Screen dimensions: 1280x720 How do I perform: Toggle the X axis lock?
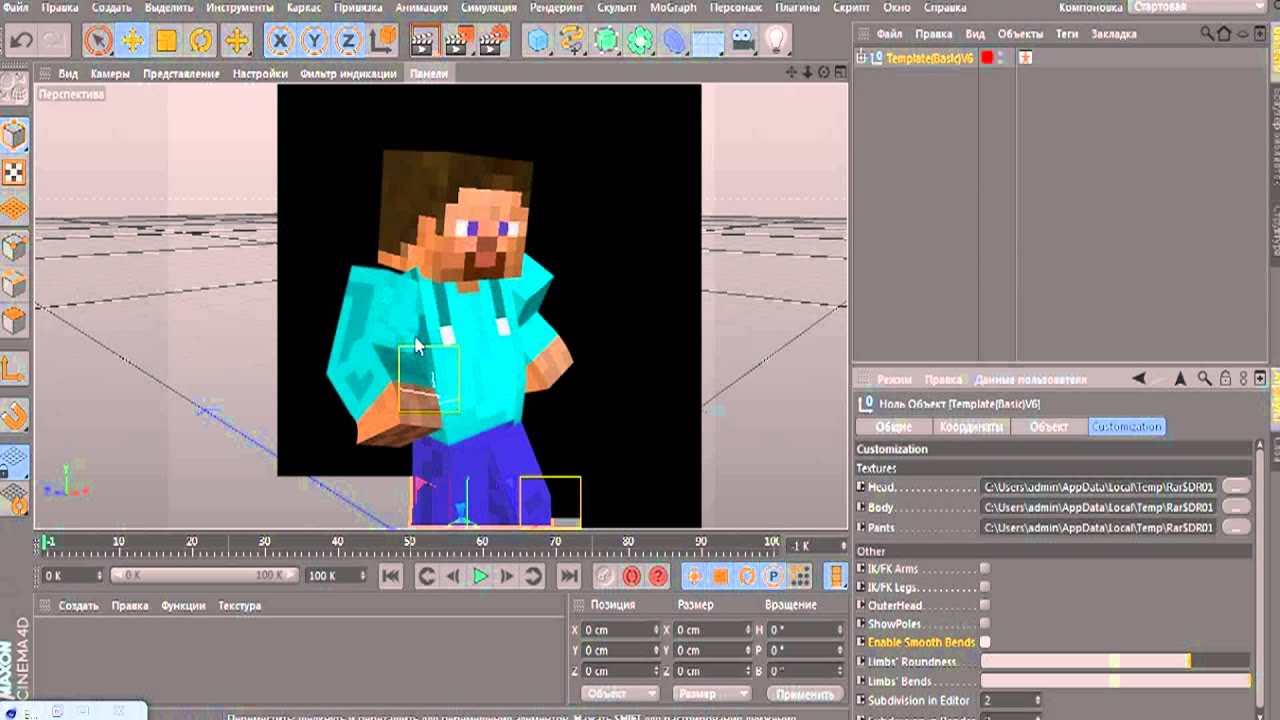coord(280,41)
